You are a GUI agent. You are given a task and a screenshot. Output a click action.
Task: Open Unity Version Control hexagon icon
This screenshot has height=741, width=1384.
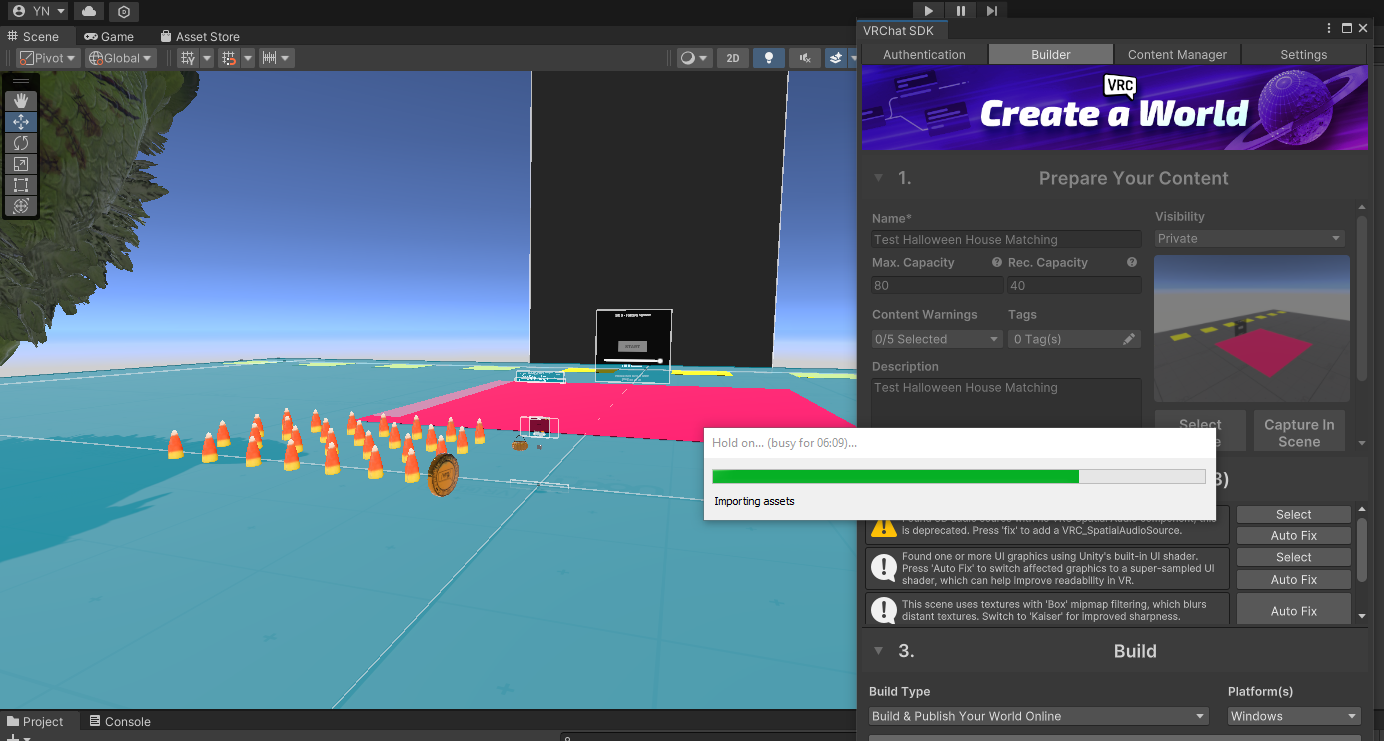coord(124,11)
